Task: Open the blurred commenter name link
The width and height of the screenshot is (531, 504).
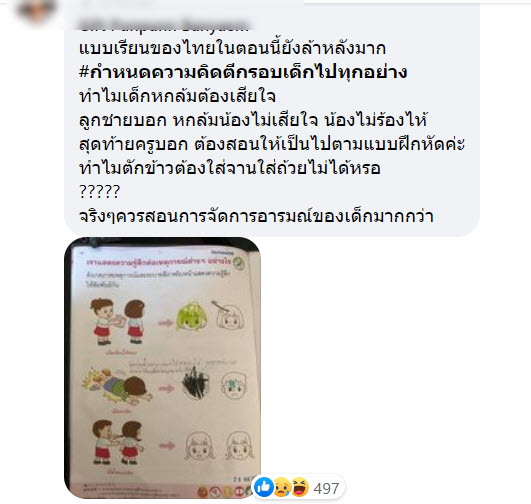Action: (163, 25)
